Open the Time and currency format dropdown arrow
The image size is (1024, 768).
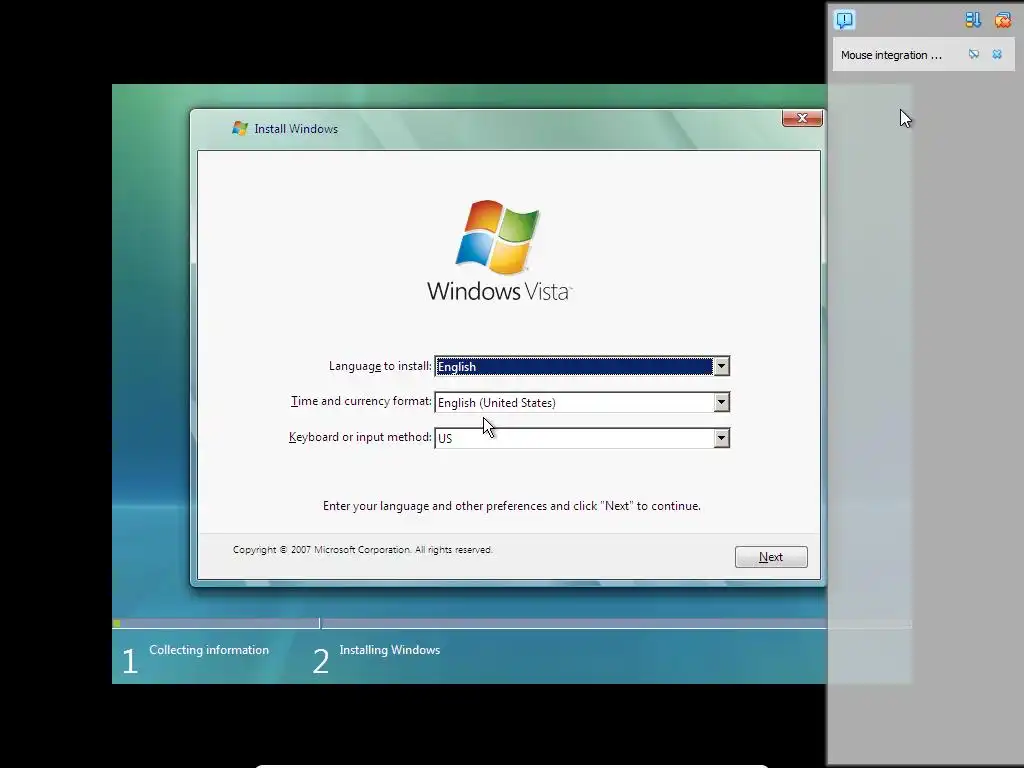(721, 402)
